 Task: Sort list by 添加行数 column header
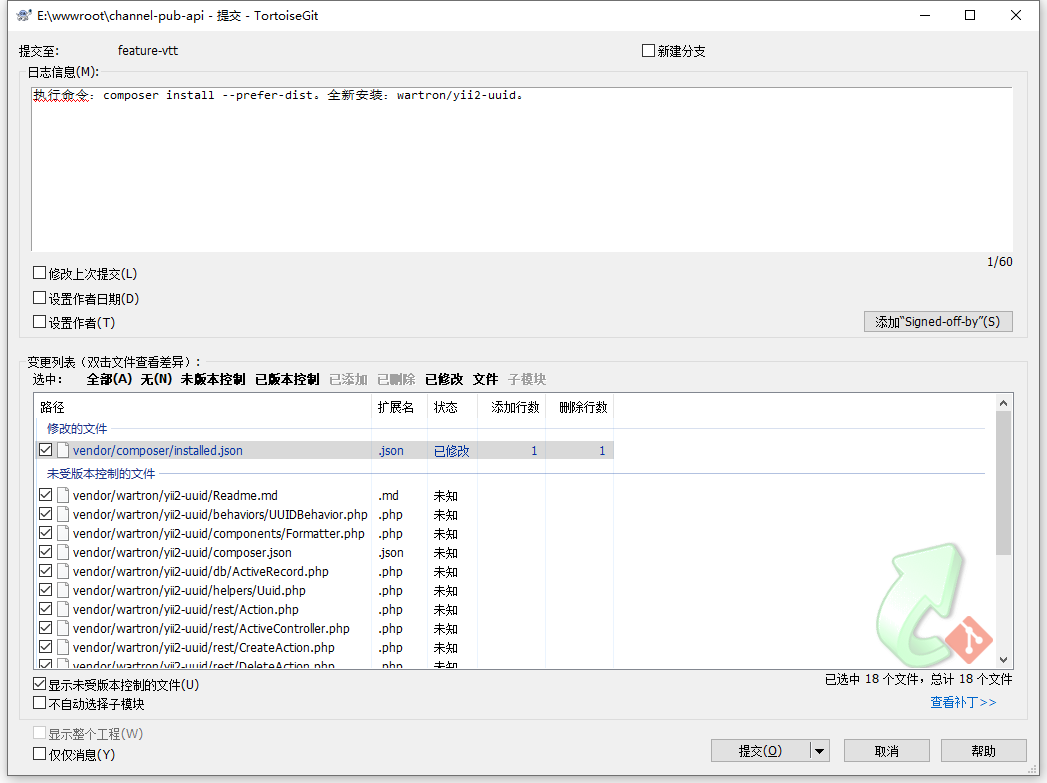tap(512, 407)
